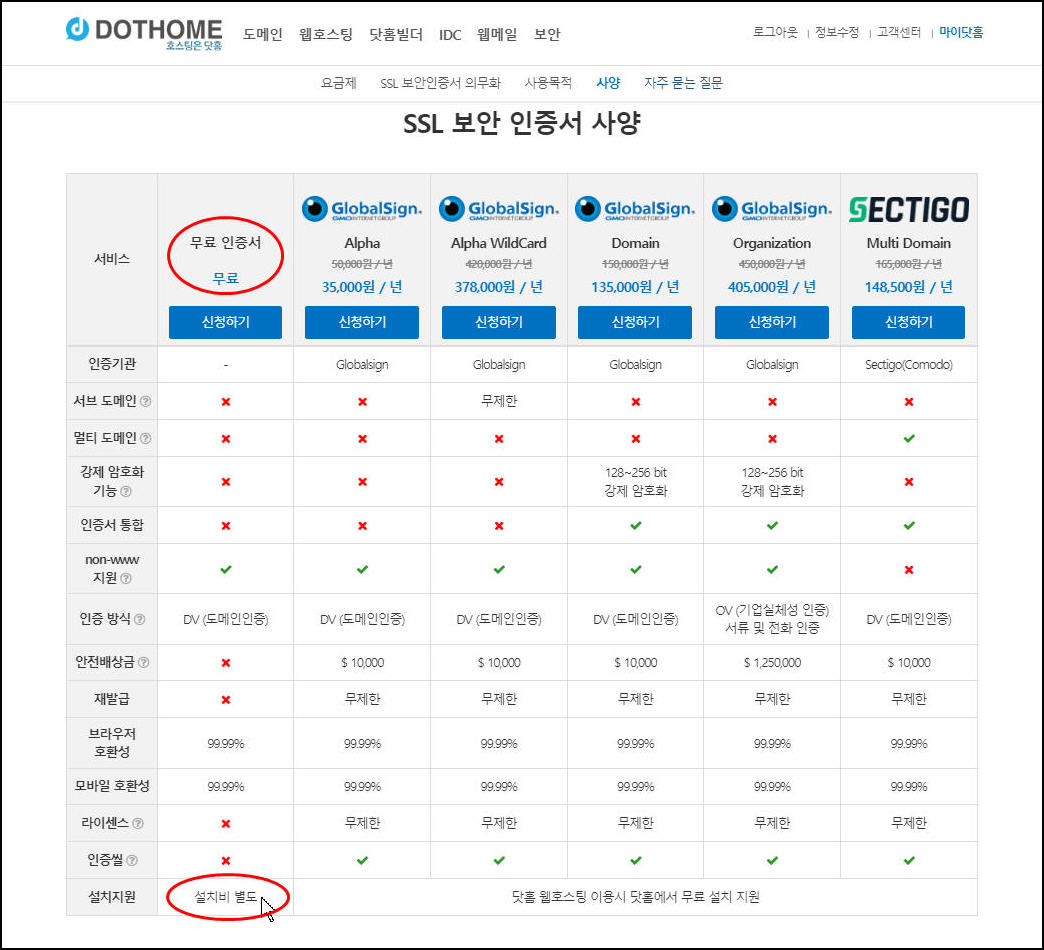Click 135,000원 / 년 Domain price

(x=635, y=287)
